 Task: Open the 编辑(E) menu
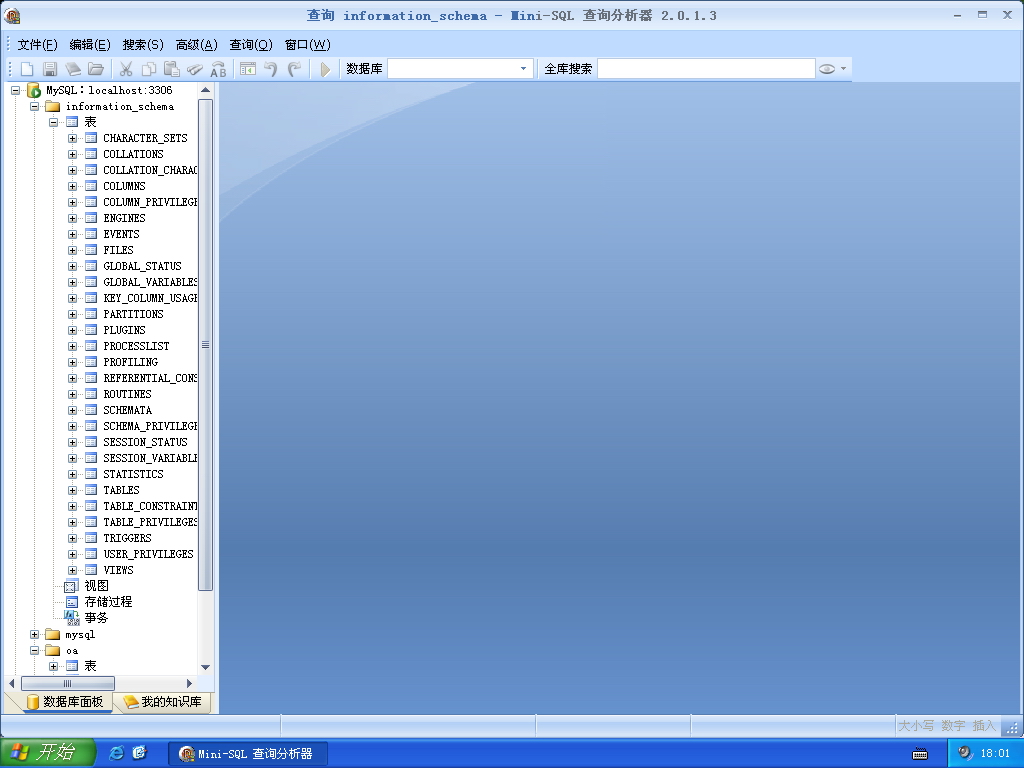tap(90, 44)
